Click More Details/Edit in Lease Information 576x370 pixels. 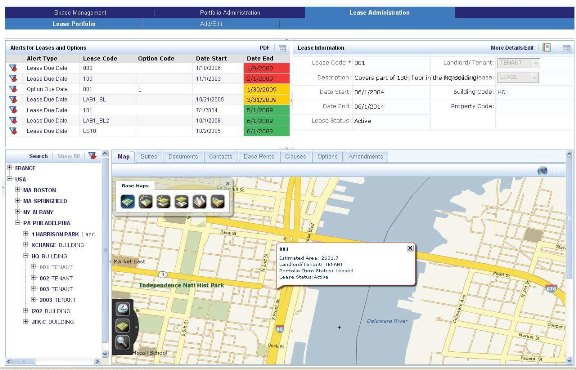[512, 48]
